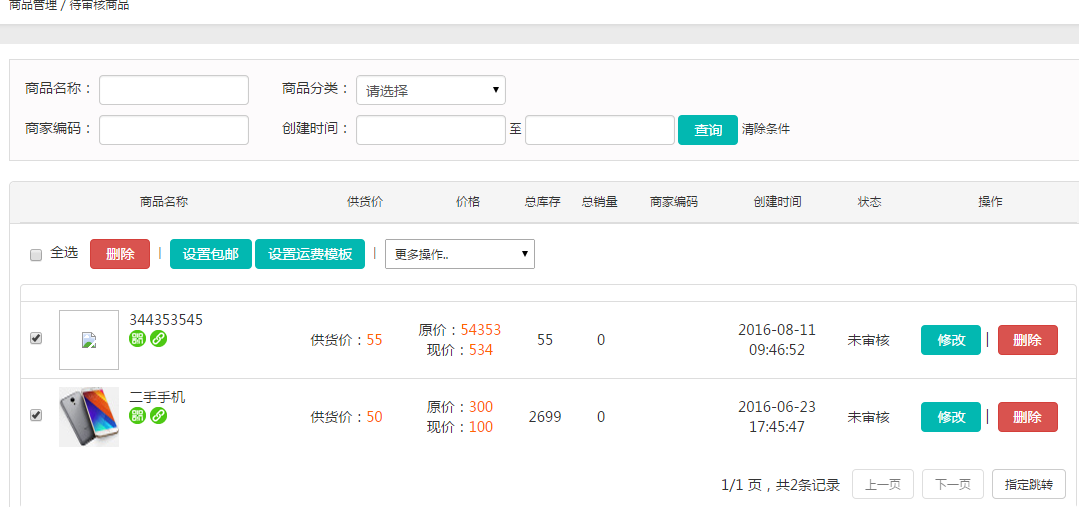
Task: Click link icon under 二手手机
Action: tap(158, 415)
